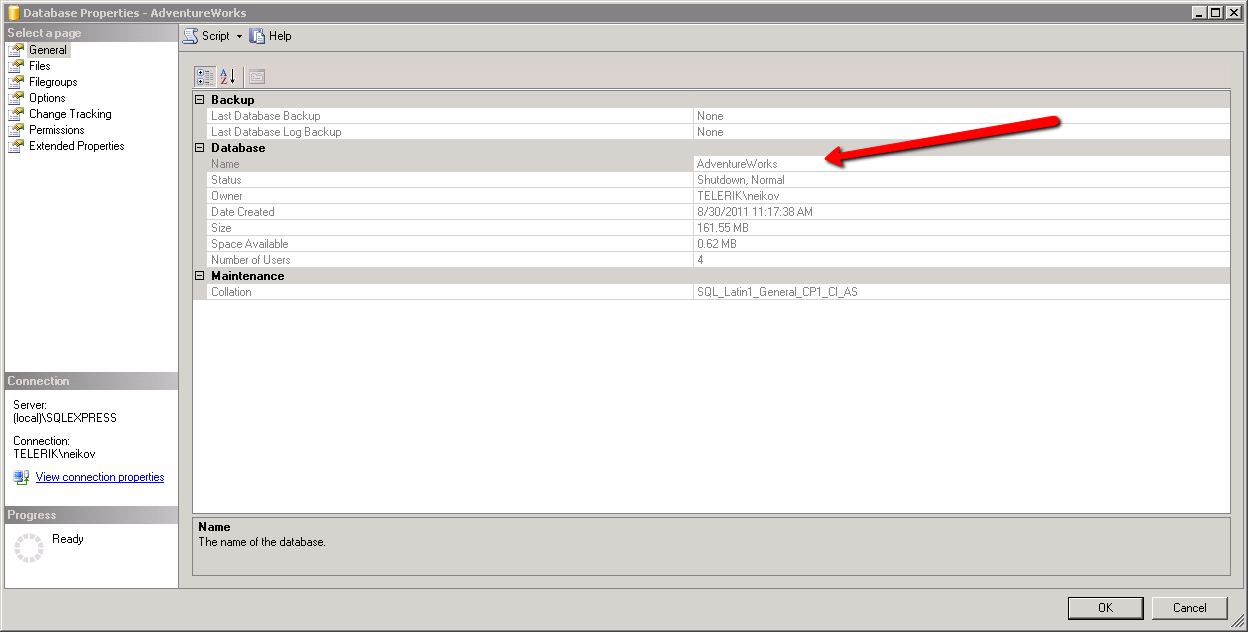Click the Filegroups page icon
The width and height of the screenshot is (1248, 632).
coord(15,82)
